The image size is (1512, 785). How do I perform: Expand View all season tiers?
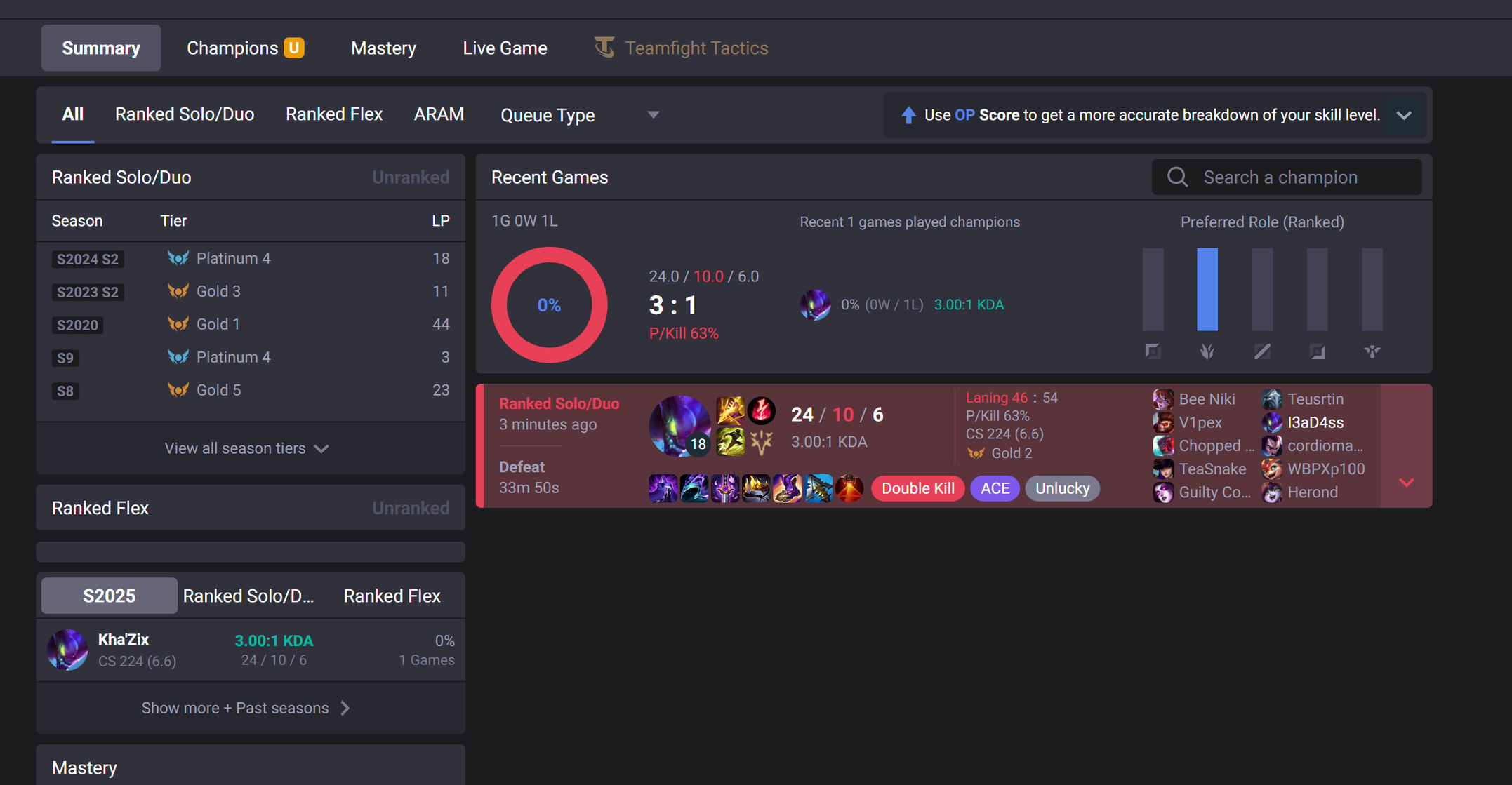[246, 448]
